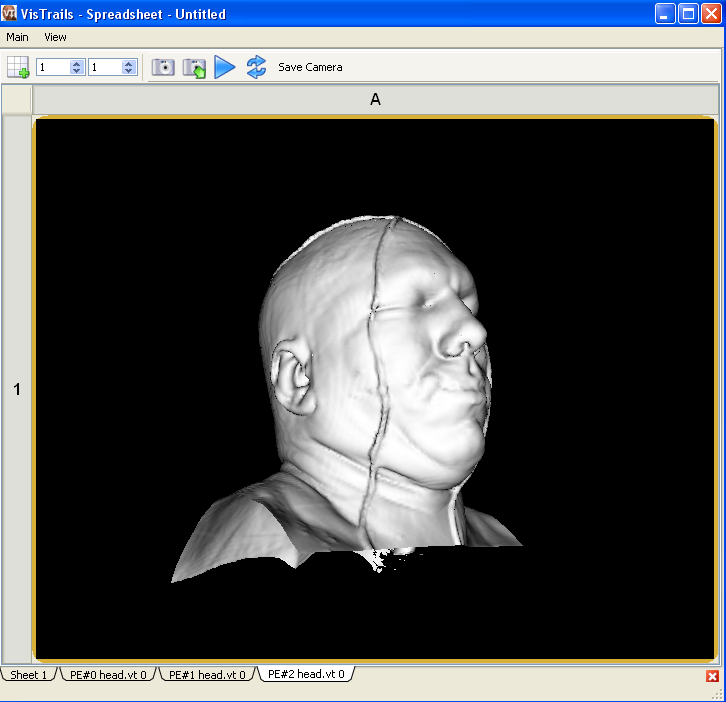Click the blue refresh arrows icon
The height and width of the screenshot is (702, 726).
256,67
